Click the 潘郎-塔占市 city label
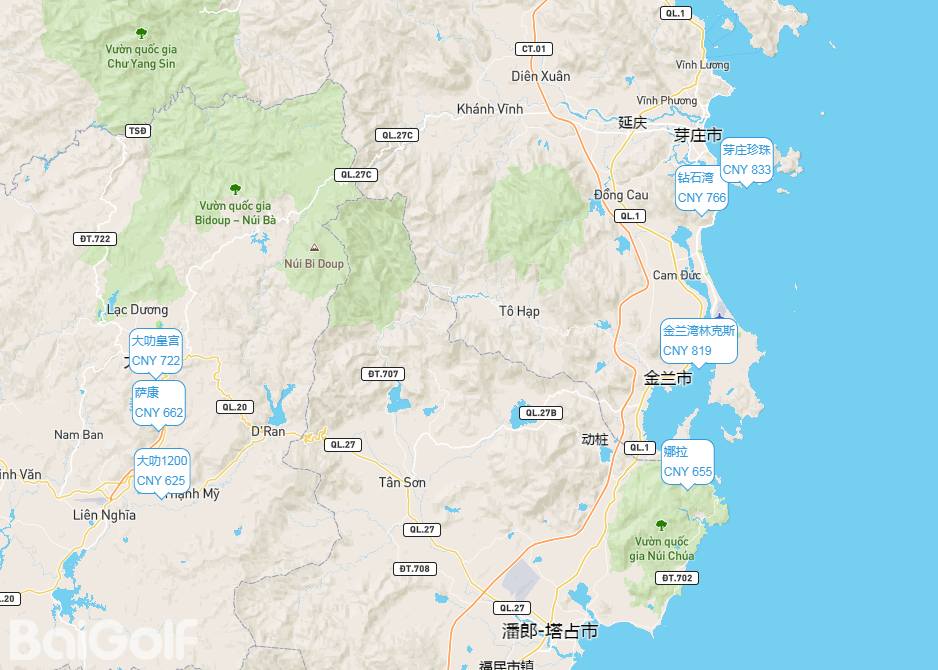Image resolution: width=938 pixels, height=670 pixels. coord(550,631)
